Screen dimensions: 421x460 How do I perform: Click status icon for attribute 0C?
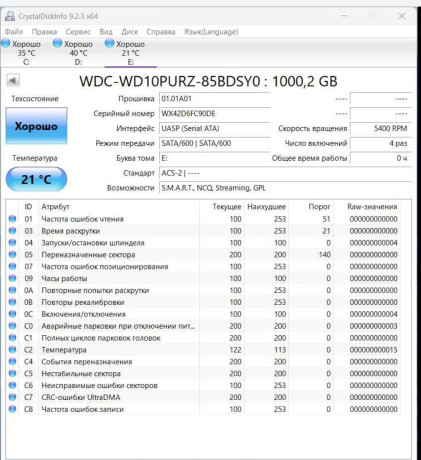[12, 314]
